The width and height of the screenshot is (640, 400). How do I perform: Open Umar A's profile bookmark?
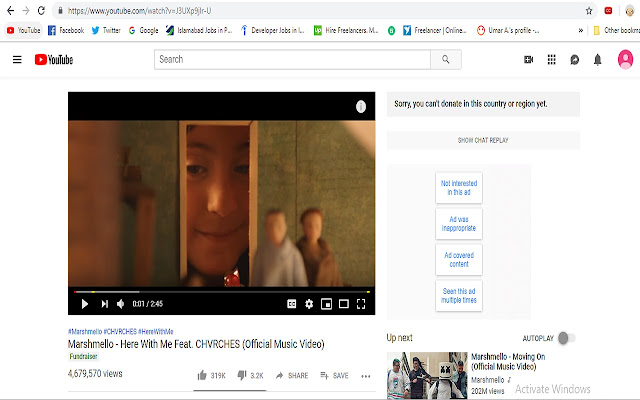click(508, 30)
